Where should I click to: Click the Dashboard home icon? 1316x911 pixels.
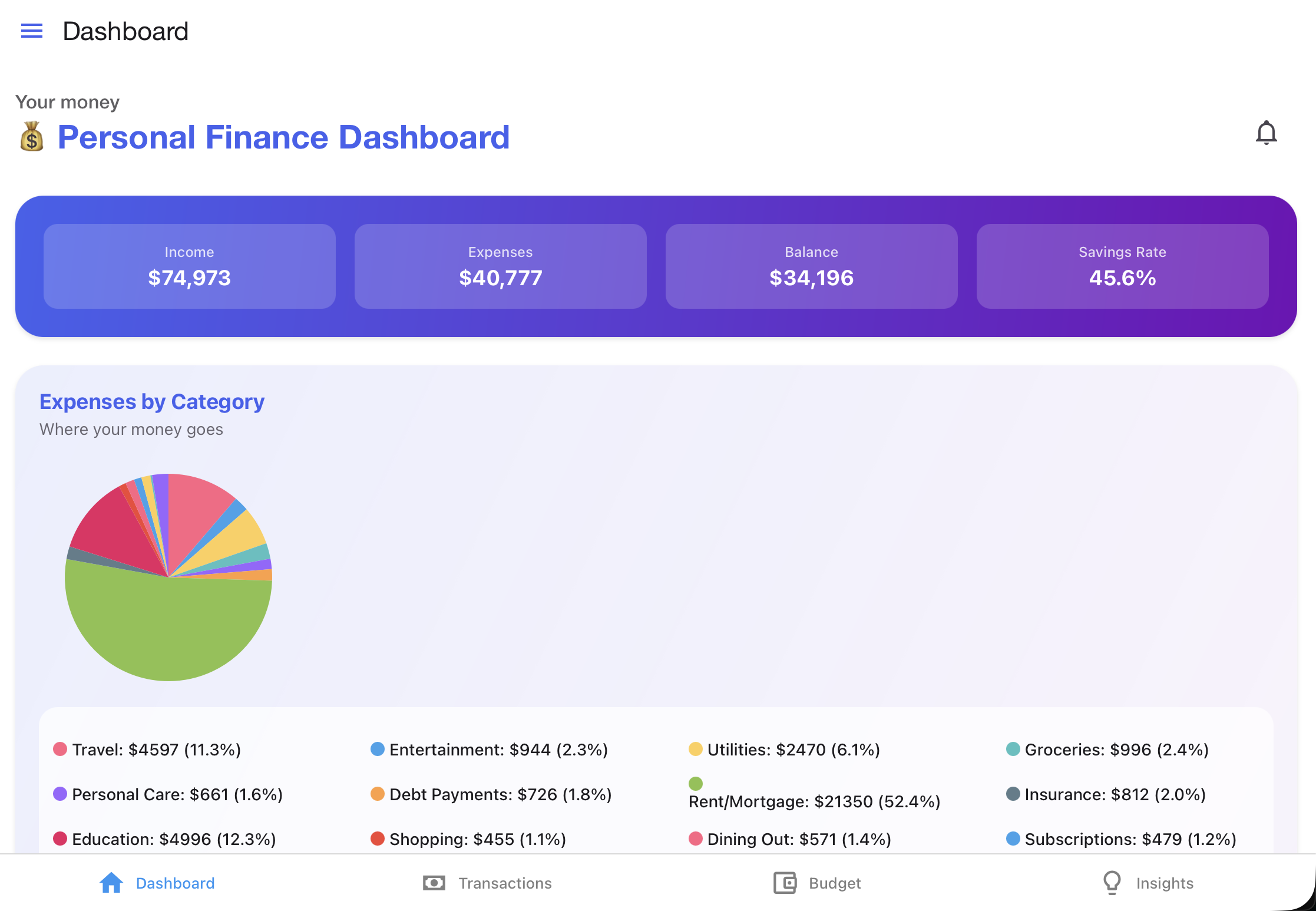click(111, 883)
